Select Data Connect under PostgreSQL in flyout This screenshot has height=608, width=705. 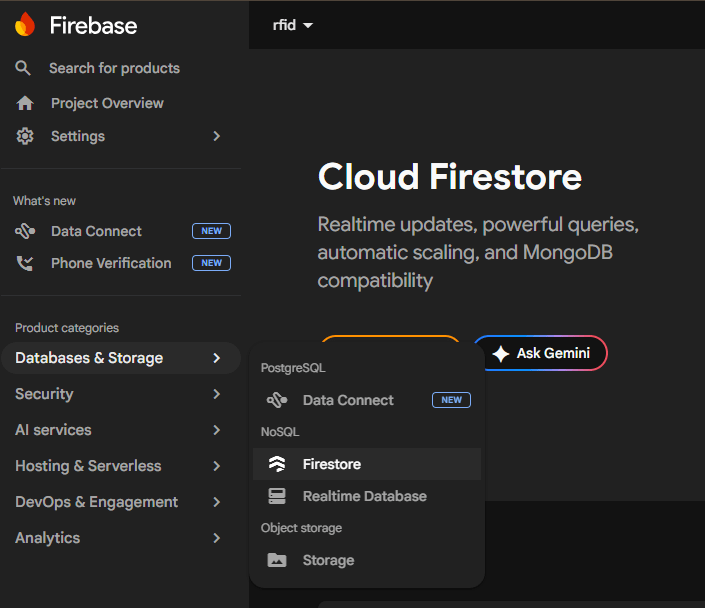click(348, 400)
